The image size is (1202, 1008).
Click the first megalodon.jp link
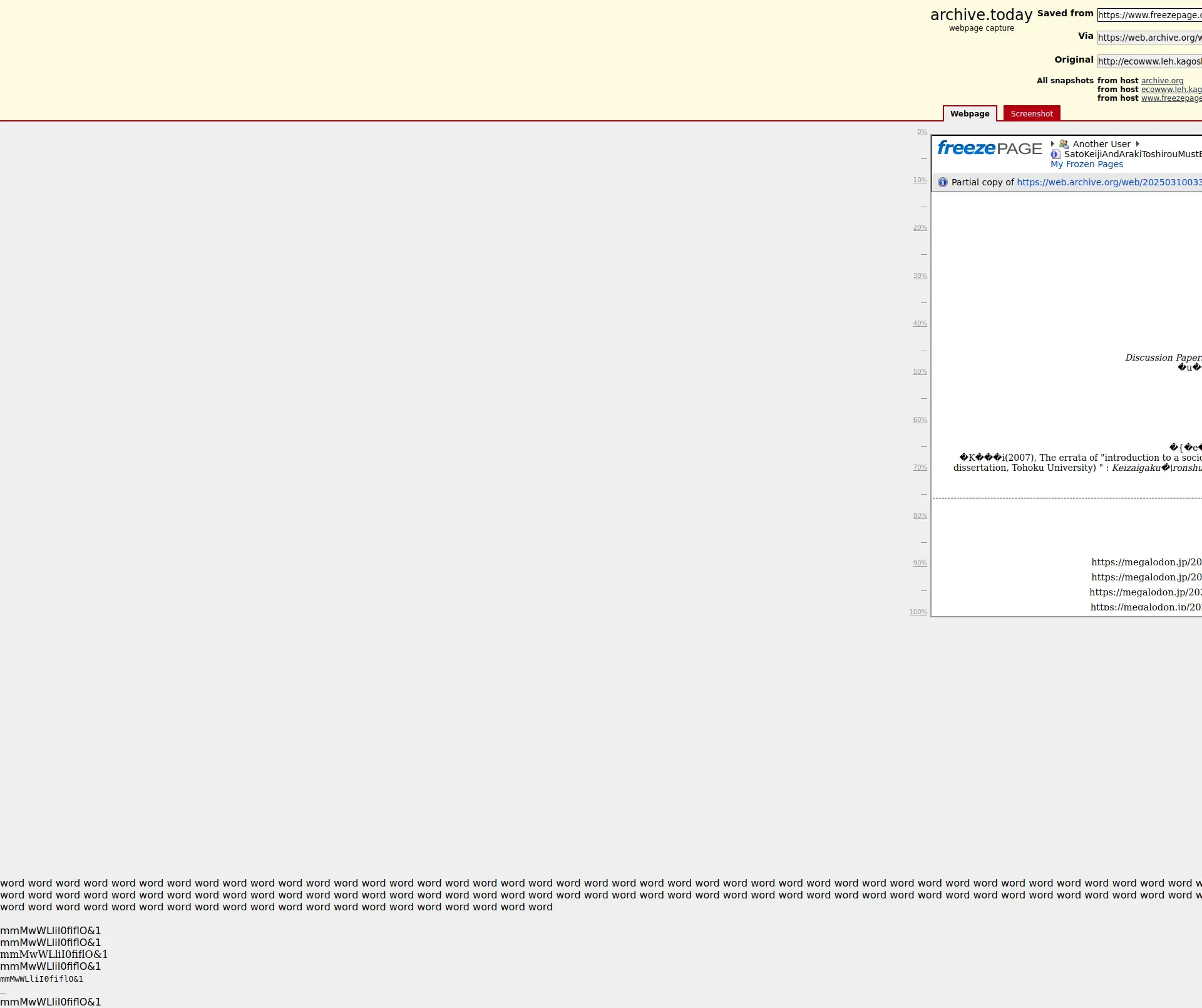1146,562
